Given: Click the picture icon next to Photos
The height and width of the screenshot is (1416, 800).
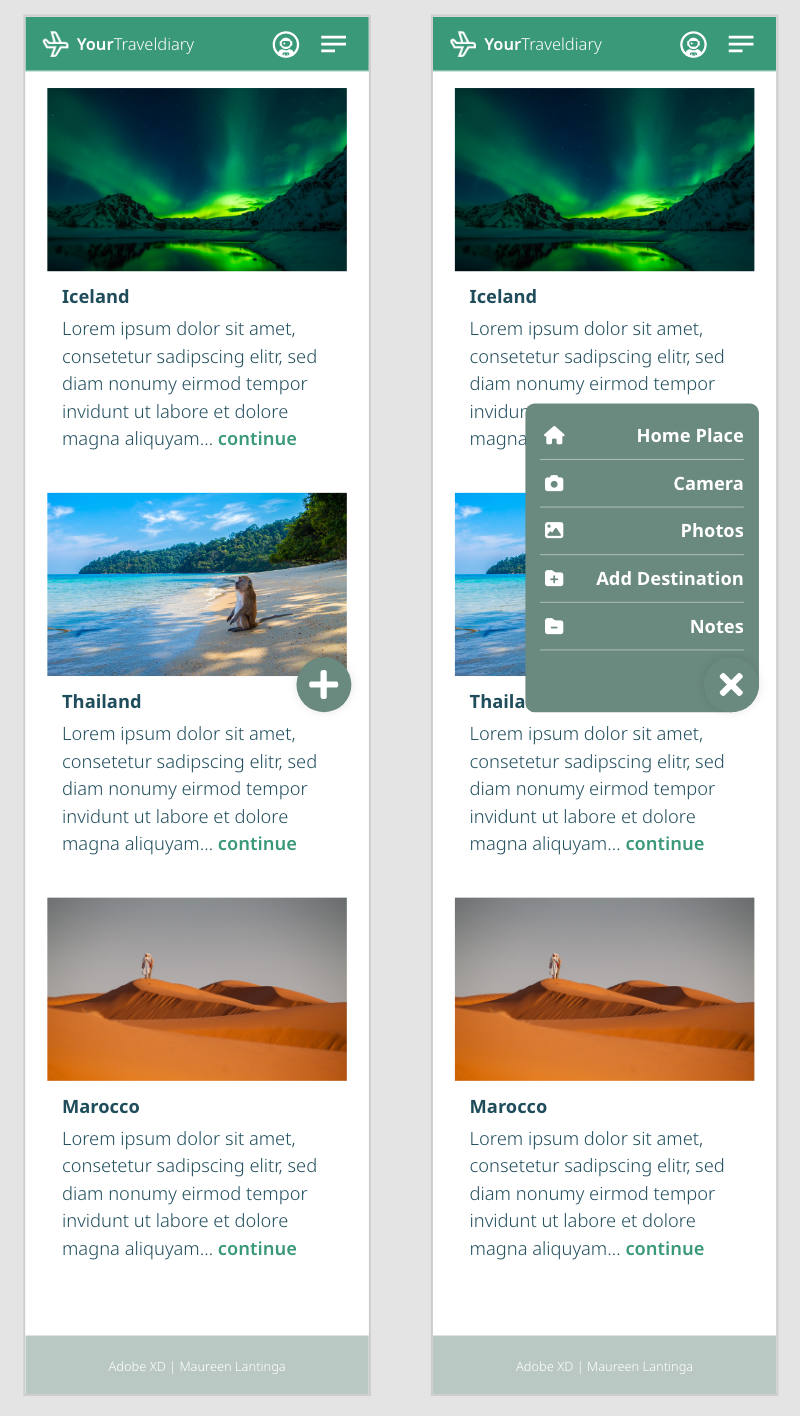Looking at the screenshot, I should 554,531.
